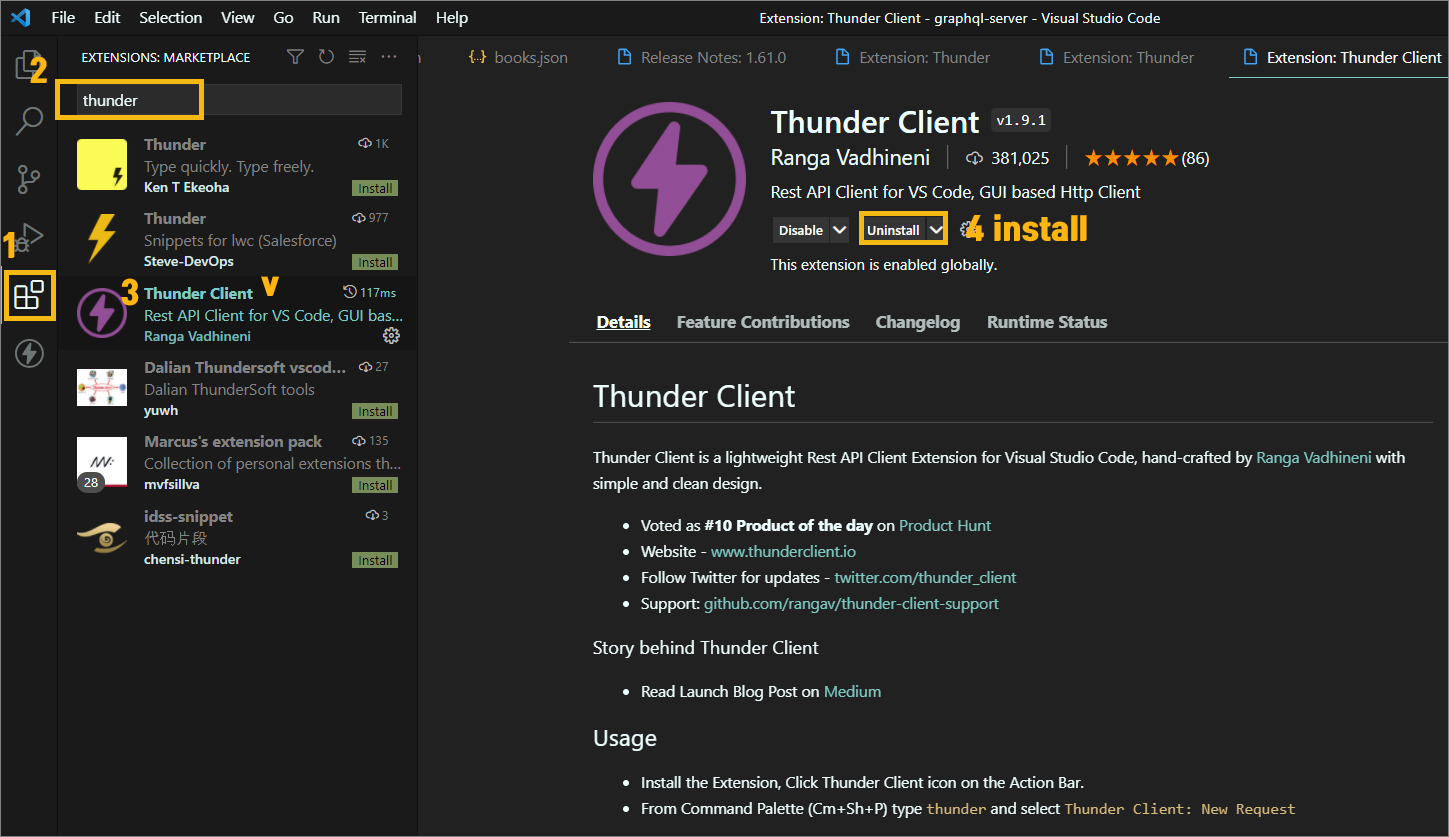
Task: Select the Details tab
Action: pos(624,322)
